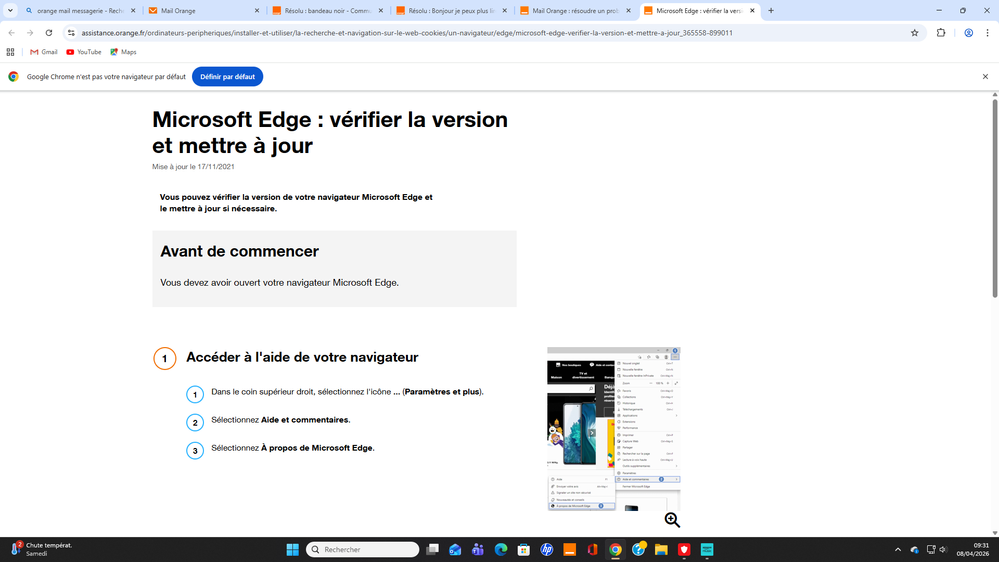
Task: Open the network tray icon
Action: (x=931, y=549)
